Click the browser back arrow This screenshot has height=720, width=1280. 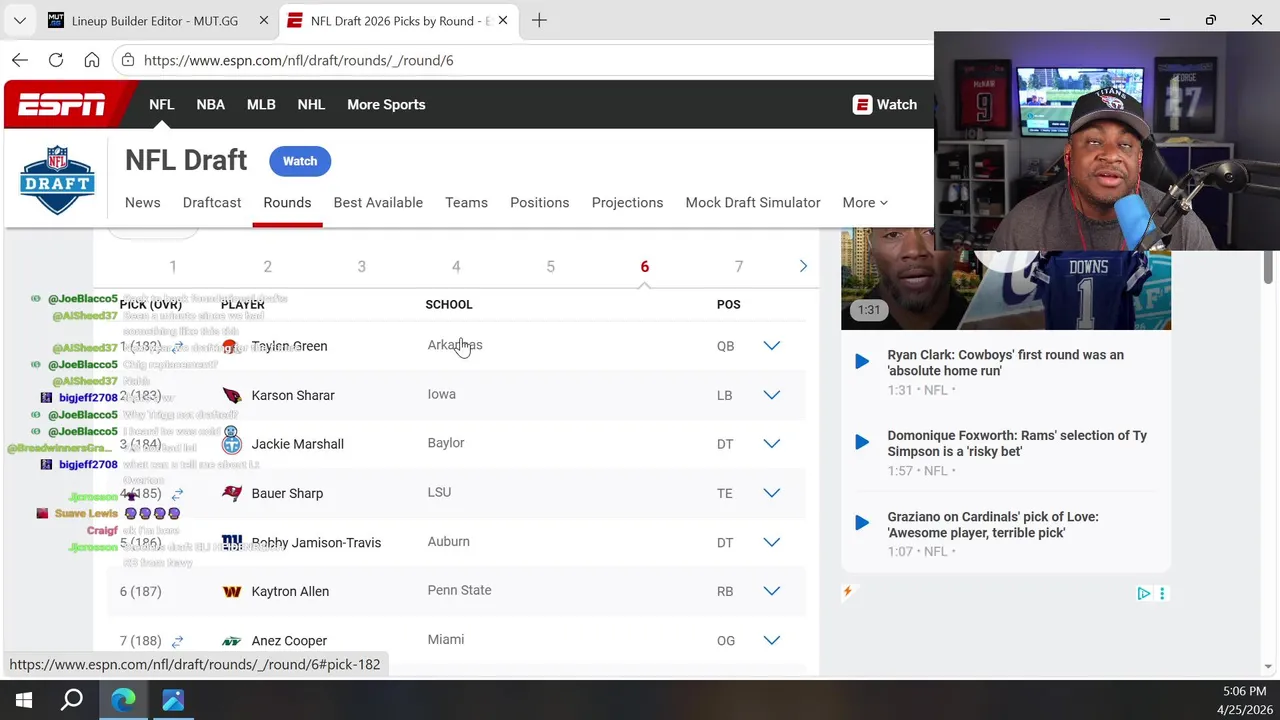[20, 60]
